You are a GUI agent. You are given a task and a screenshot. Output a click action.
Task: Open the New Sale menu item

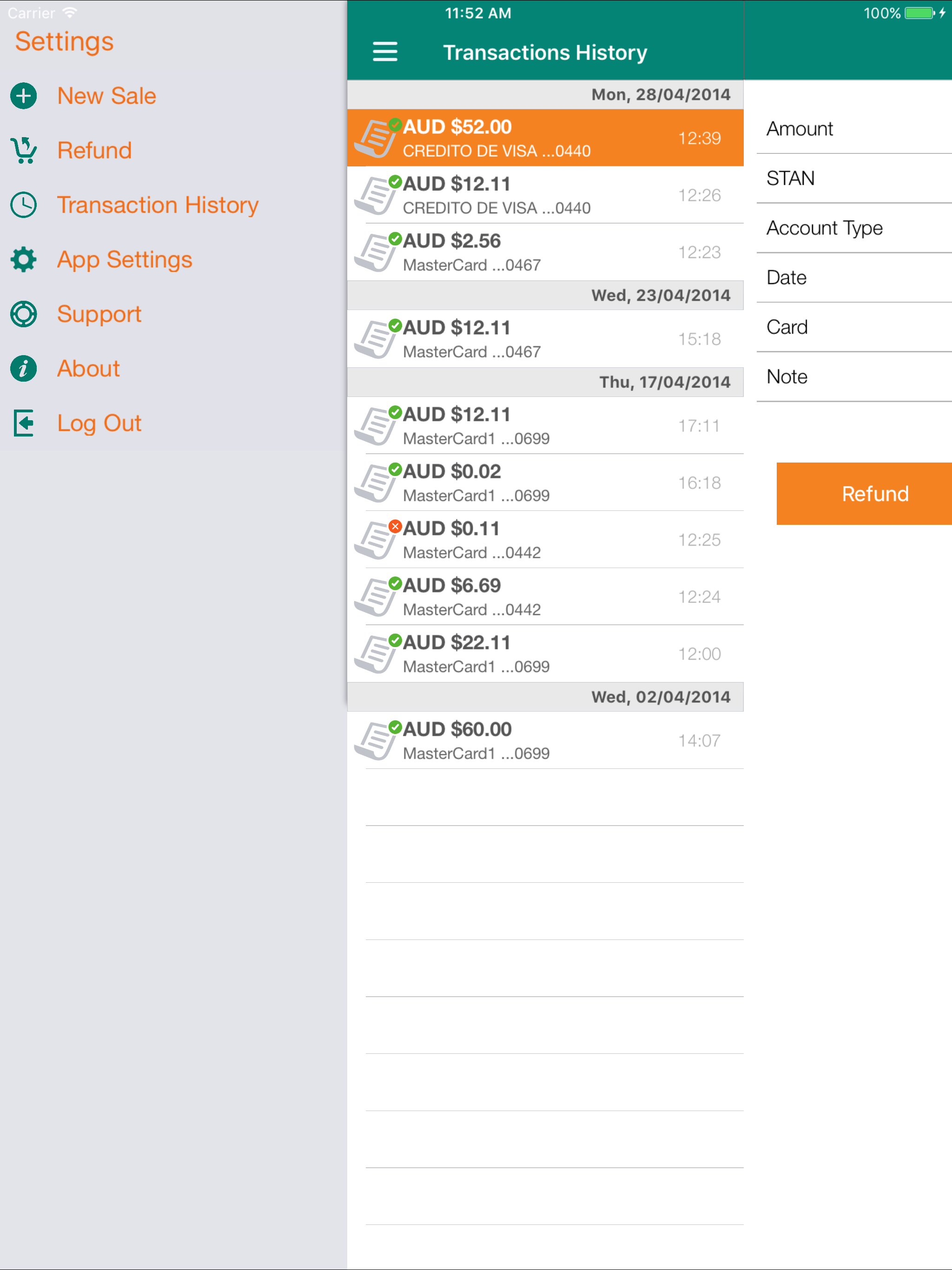[x=106, y=96]
